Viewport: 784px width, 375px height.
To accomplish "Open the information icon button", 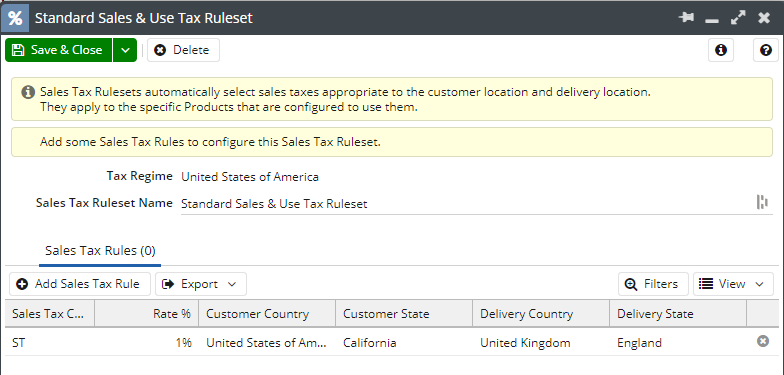I will (720, 50).
